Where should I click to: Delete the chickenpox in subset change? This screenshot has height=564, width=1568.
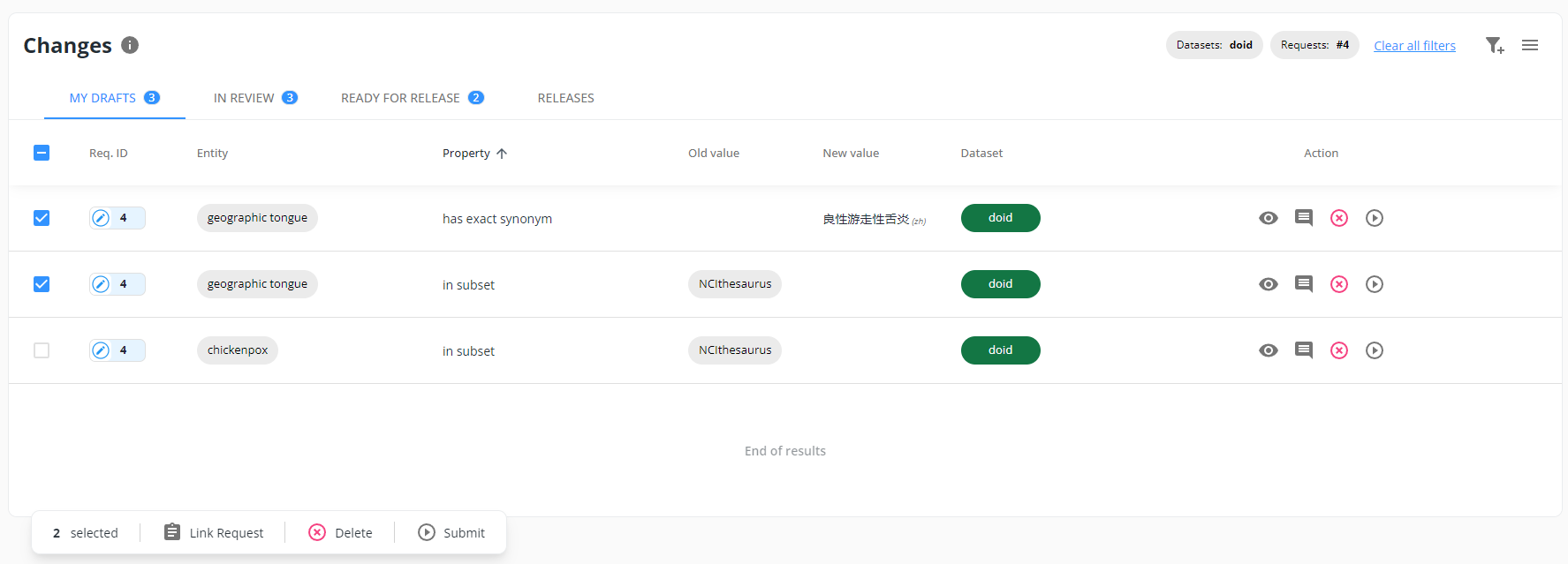[1339, 350]
